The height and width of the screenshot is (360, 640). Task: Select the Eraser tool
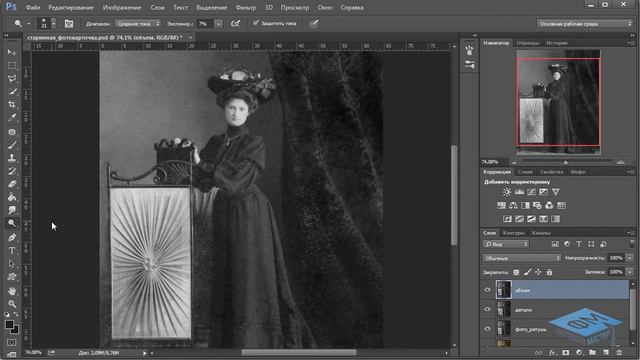coord(12,184)
